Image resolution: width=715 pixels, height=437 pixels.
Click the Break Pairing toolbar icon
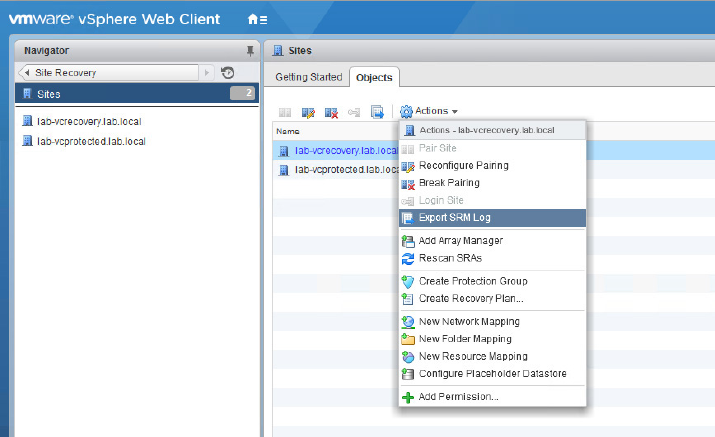[x=331, y=111]
